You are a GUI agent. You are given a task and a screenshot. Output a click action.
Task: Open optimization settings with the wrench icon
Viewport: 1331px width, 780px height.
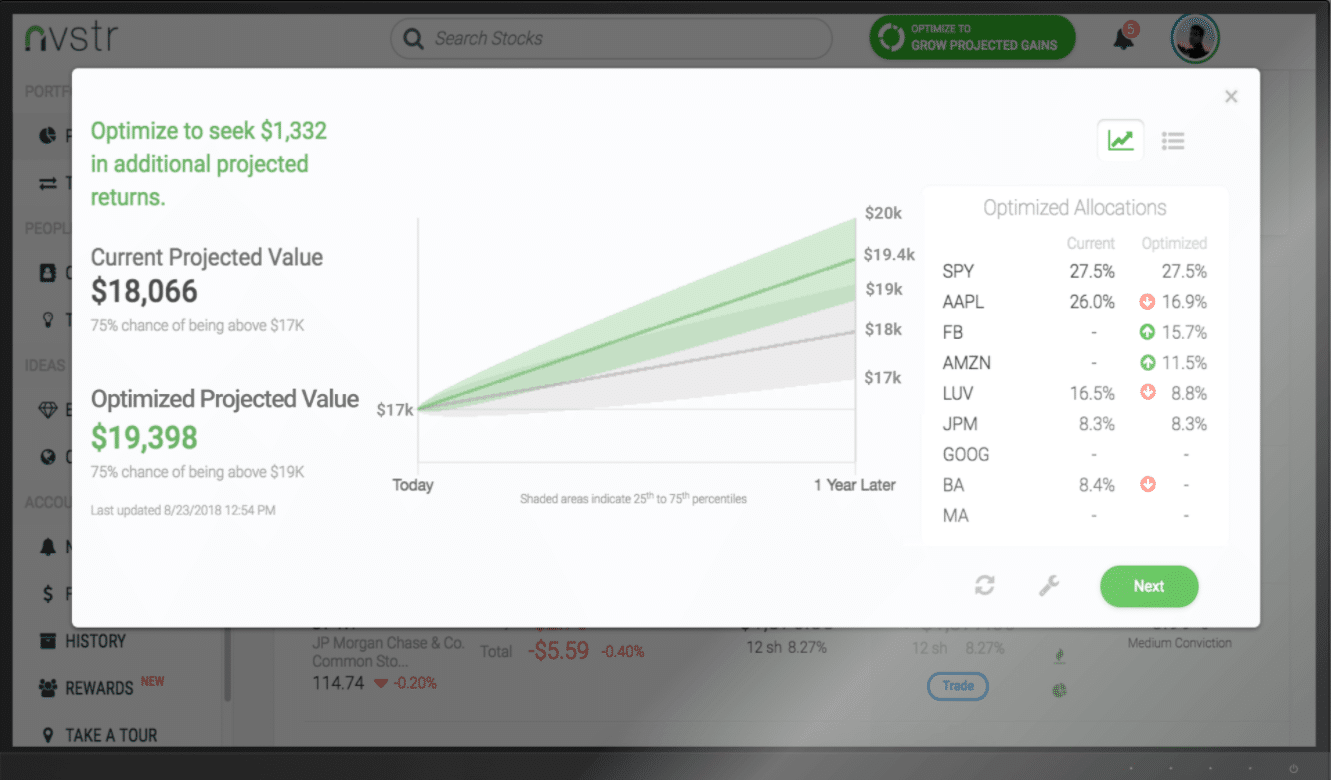(1048, 586)
